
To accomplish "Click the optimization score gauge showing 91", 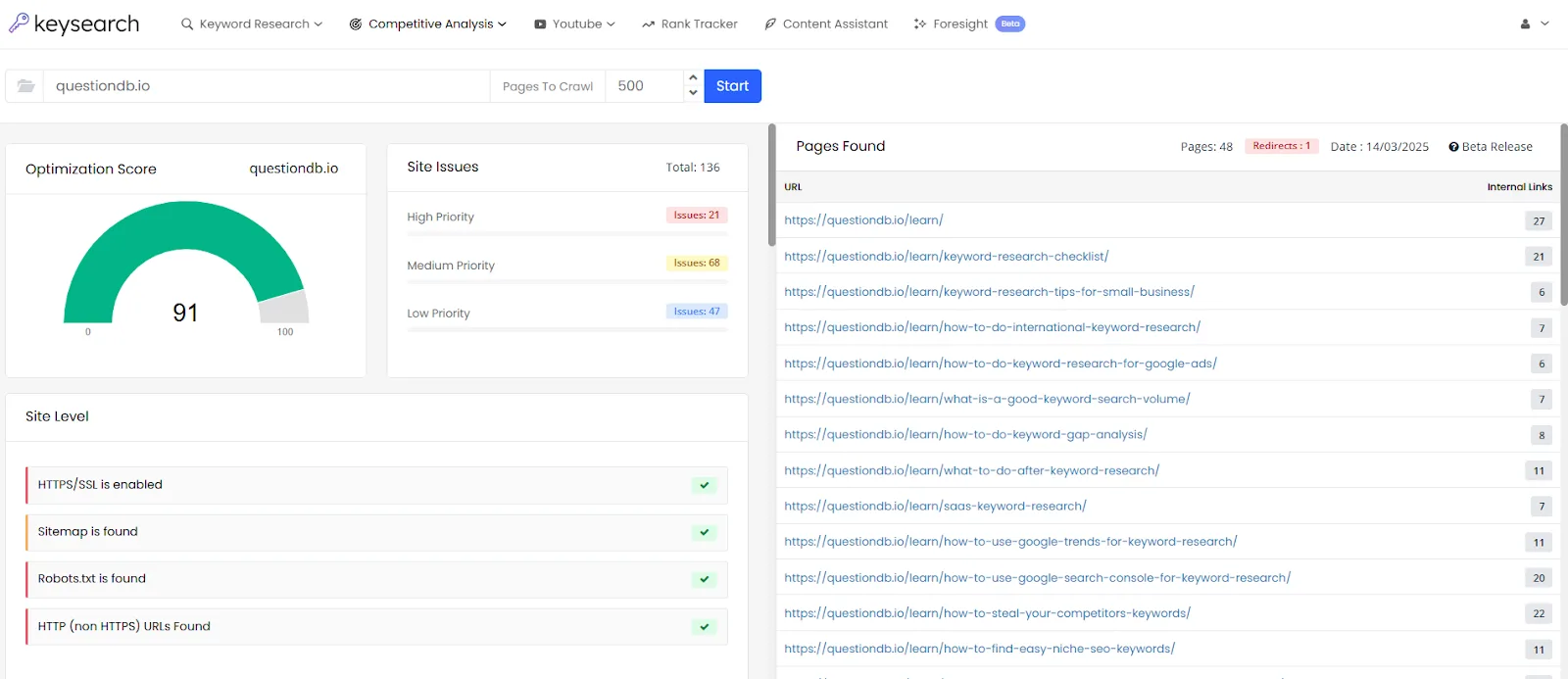I will (x=186, y=265).
